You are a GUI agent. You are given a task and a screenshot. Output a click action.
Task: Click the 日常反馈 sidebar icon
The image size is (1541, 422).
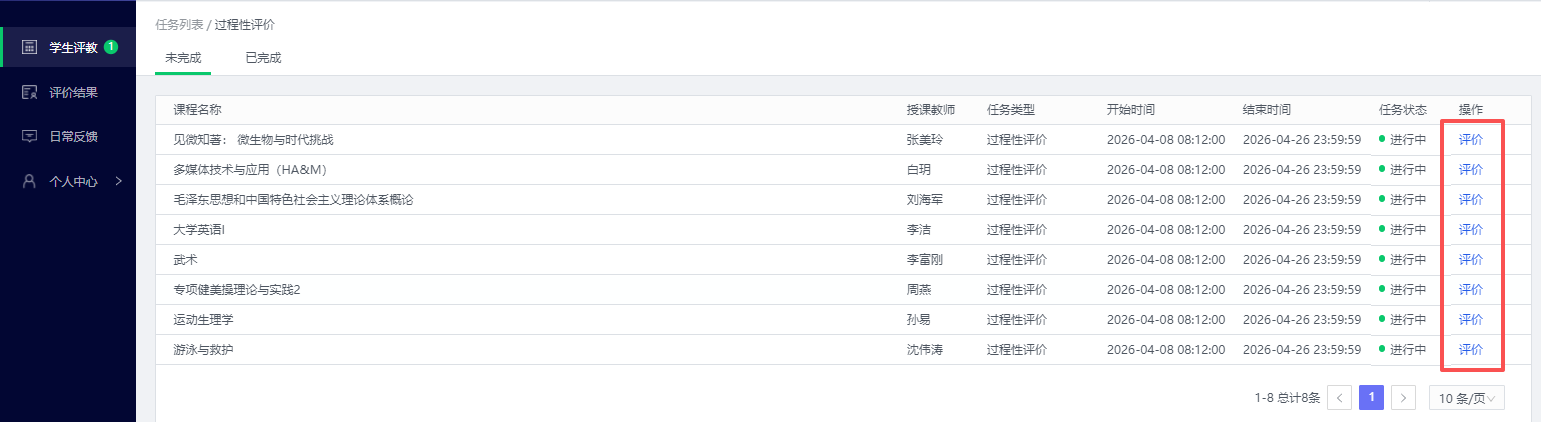[x=30, y=136]
